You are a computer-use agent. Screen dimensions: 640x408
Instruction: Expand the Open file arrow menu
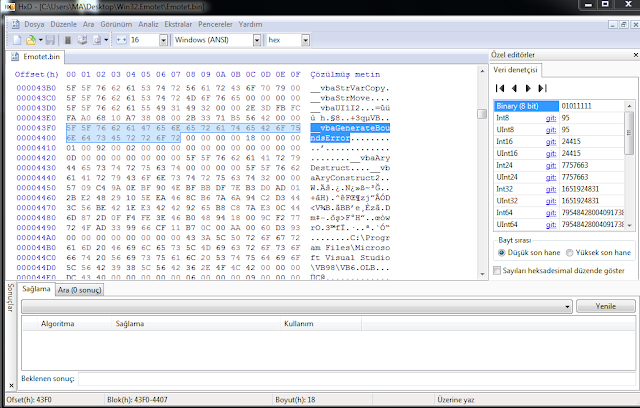pyautogui.click(x=40, y=40)
